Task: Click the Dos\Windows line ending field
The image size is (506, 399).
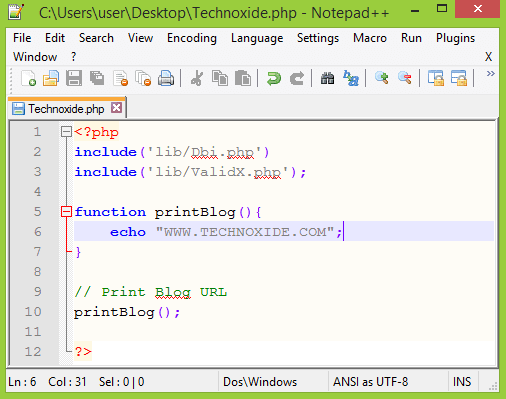Action: tap(260, 382)
